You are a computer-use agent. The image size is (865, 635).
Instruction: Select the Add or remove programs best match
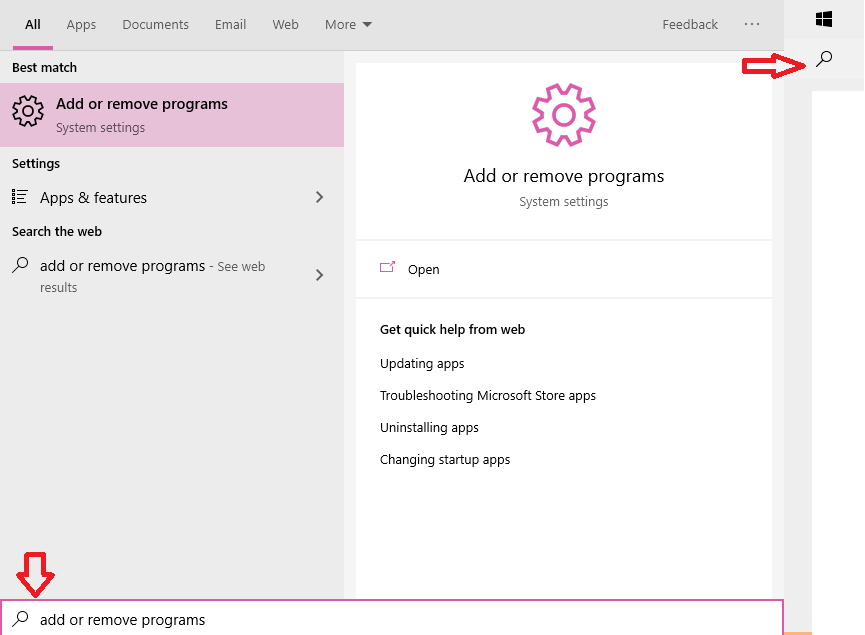click(172, 115)
